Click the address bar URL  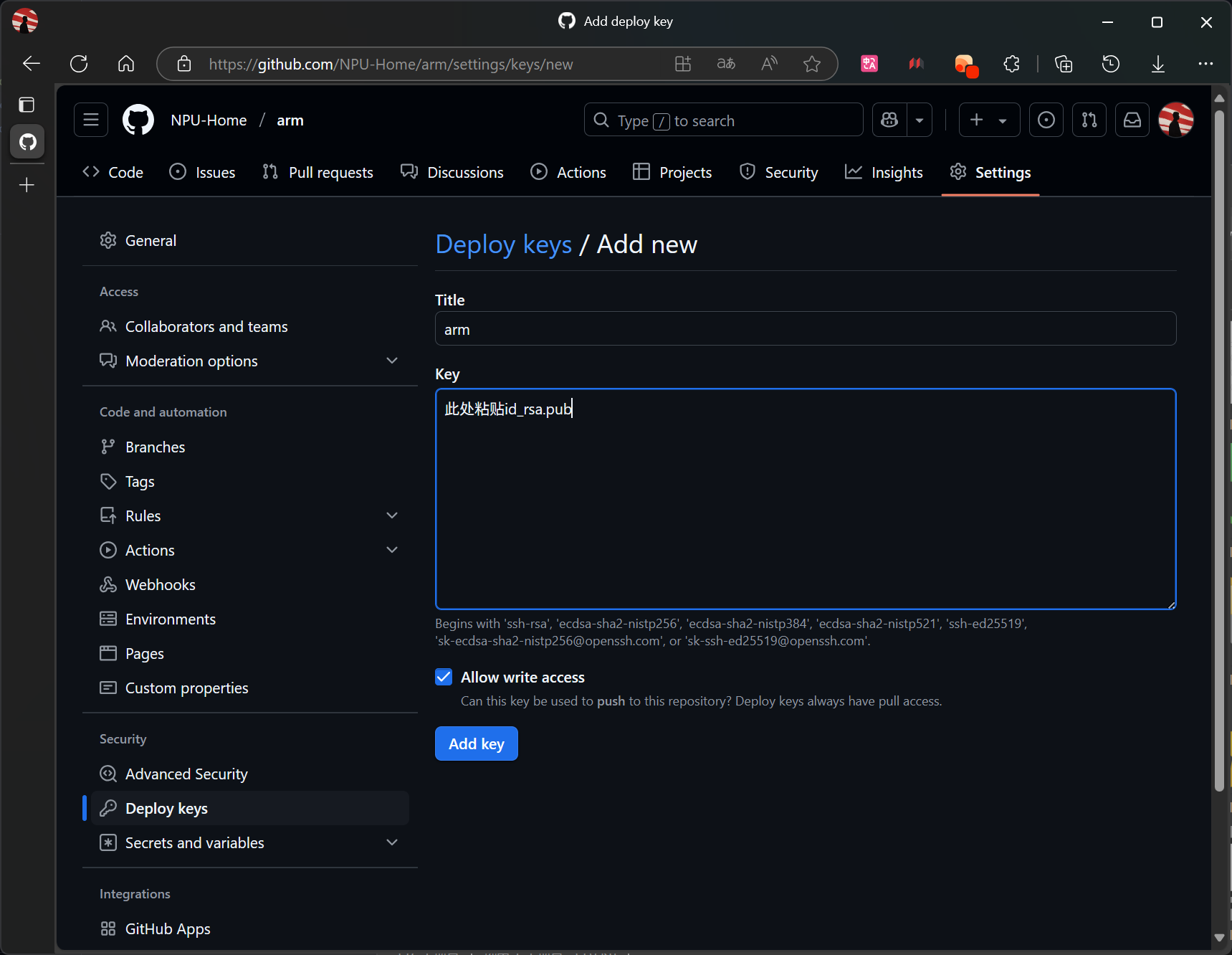(391, 65)
